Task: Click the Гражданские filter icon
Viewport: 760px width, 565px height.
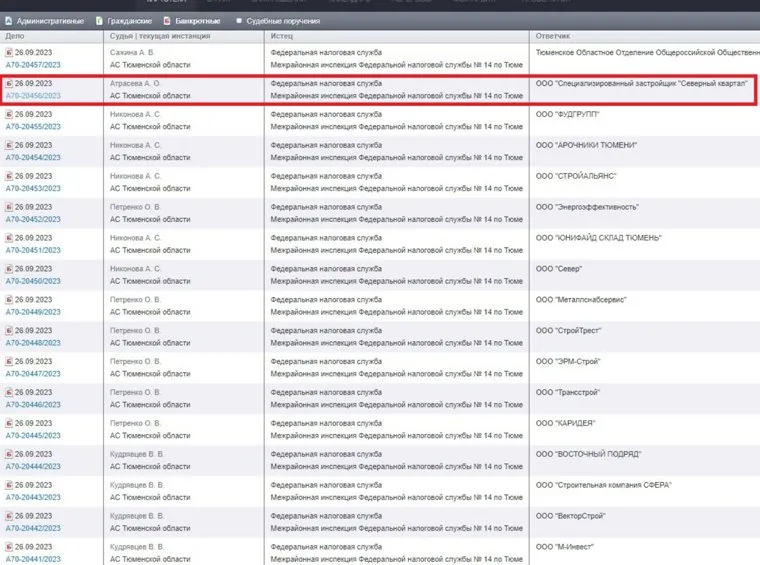Action: [98, 20]
